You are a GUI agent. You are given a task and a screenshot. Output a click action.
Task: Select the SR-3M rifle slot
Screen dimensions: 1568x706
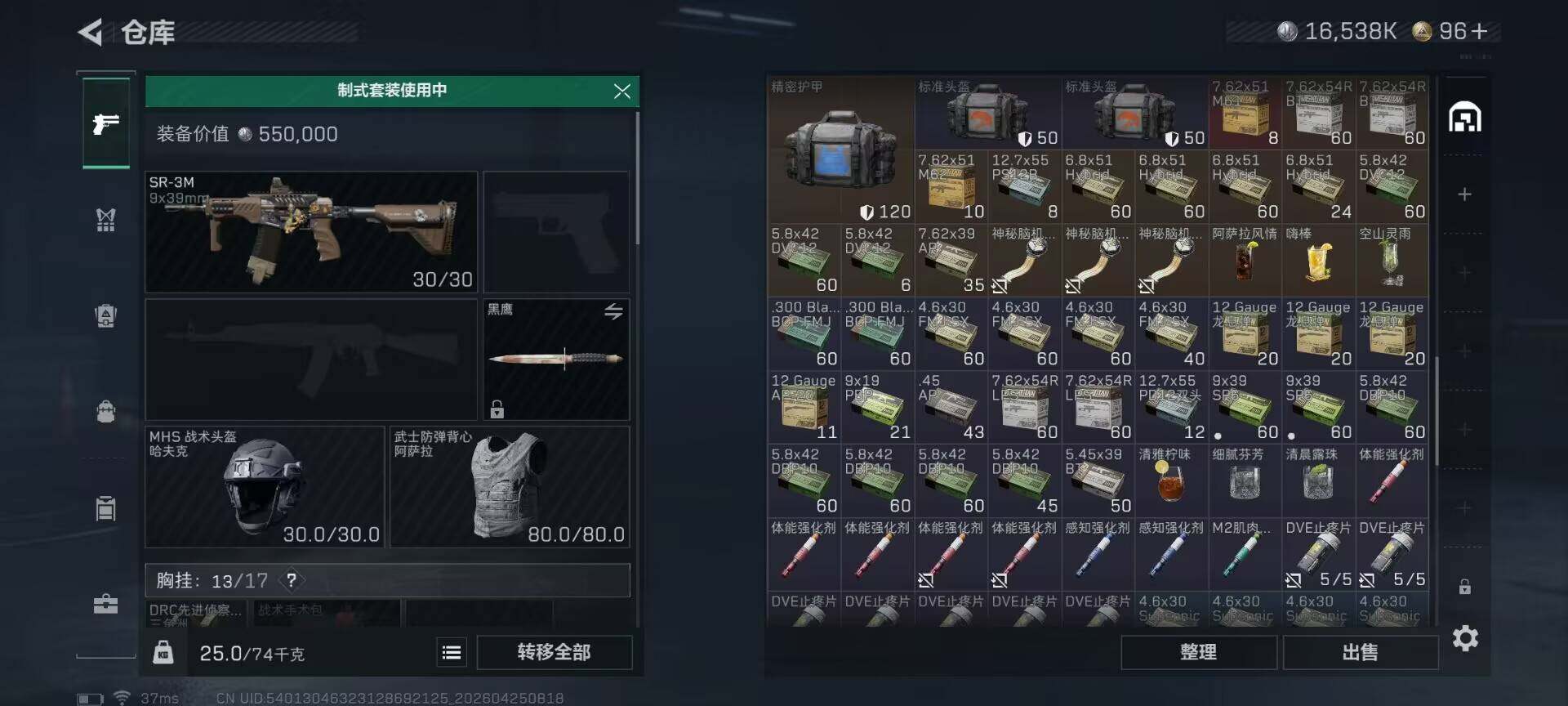click(x=311, y=232)
